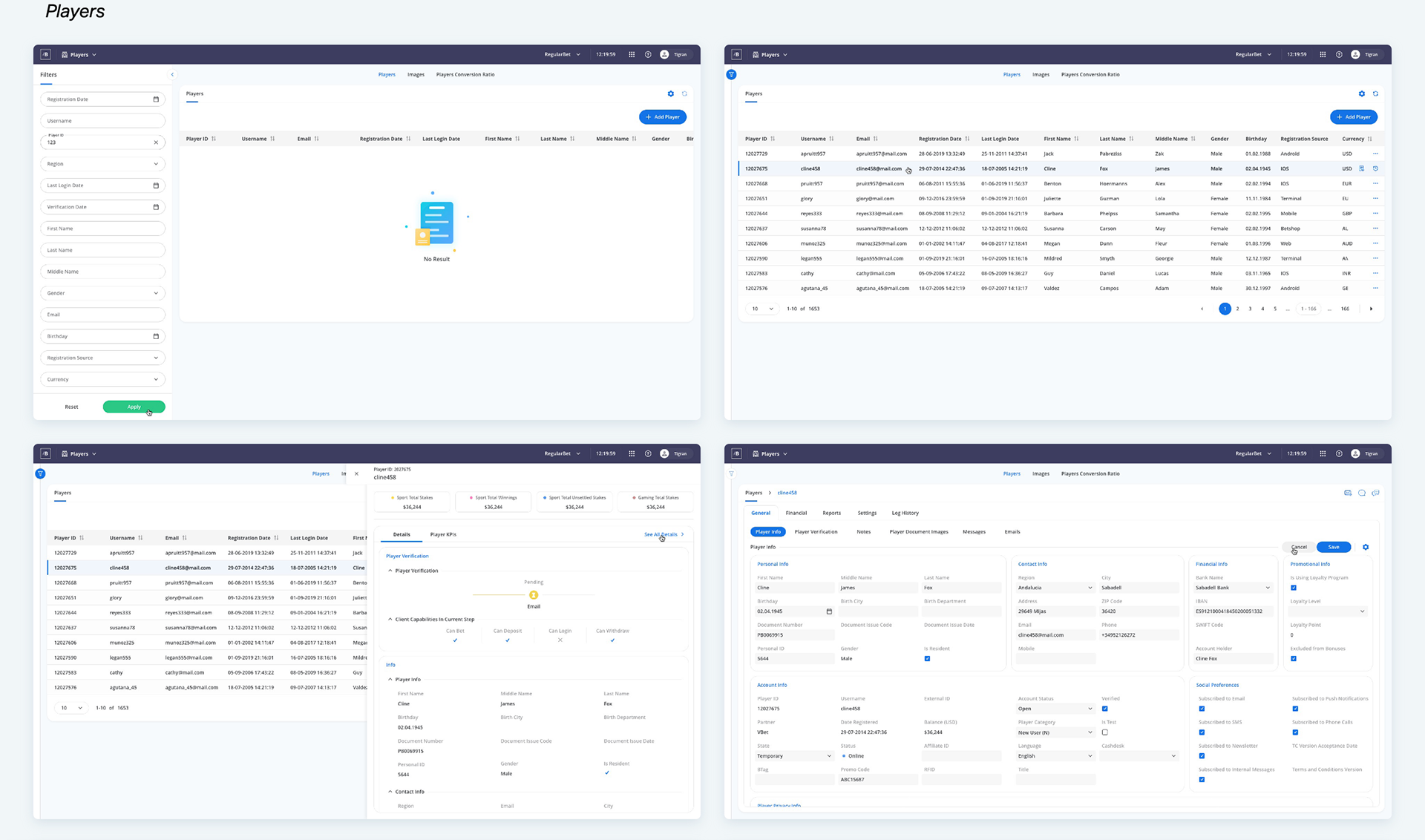Open the Log History tab

pyautogui.click(x=905, y=513)
